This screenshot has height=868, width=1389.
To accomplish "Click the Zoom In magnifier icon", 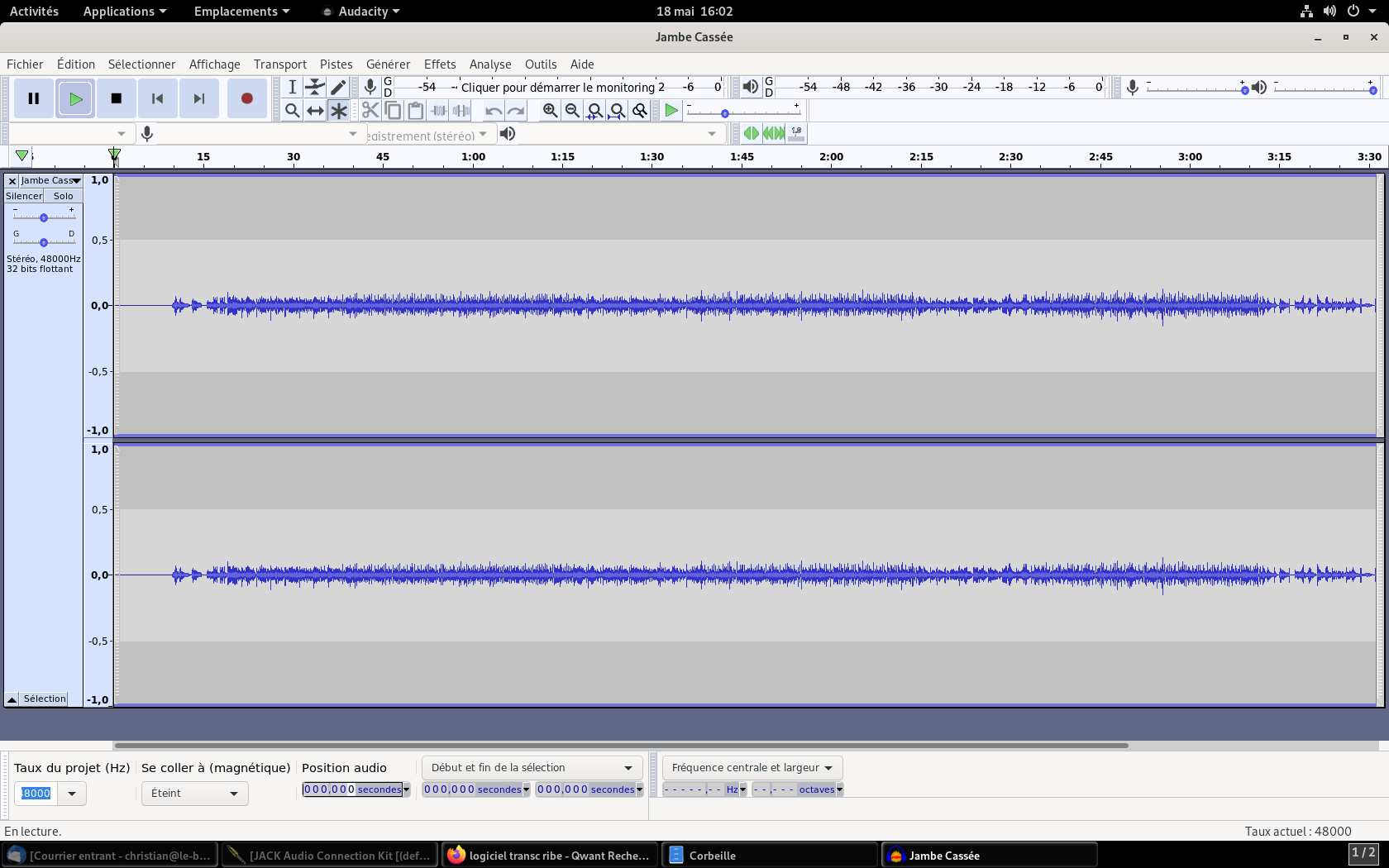I will [550, 111].
